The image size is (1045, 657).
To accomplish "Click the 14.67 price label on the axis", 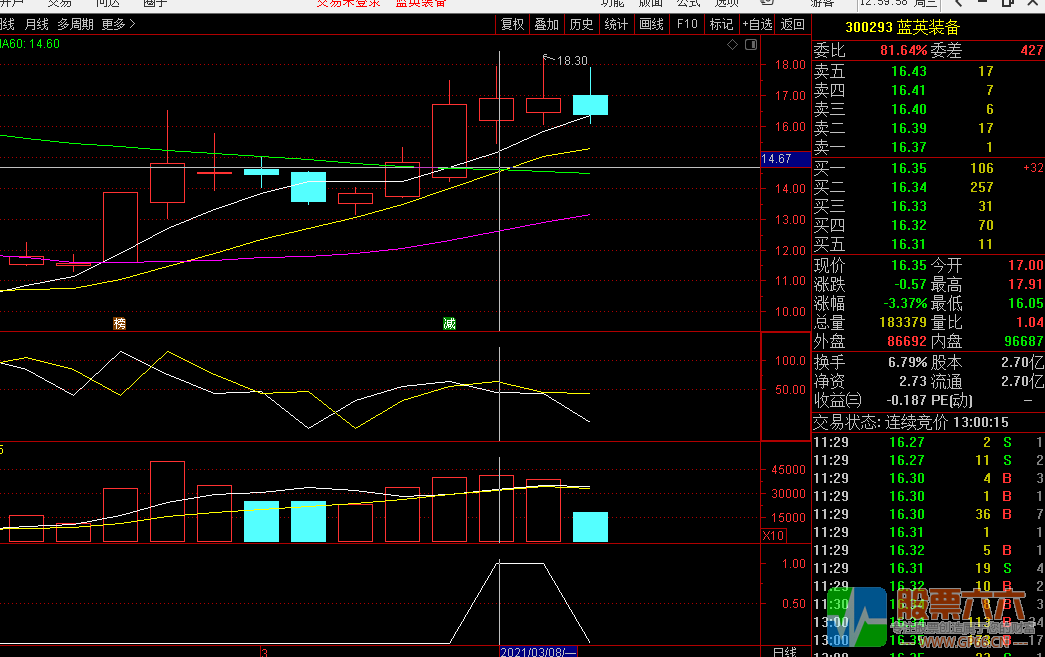I will coord(776,159).
